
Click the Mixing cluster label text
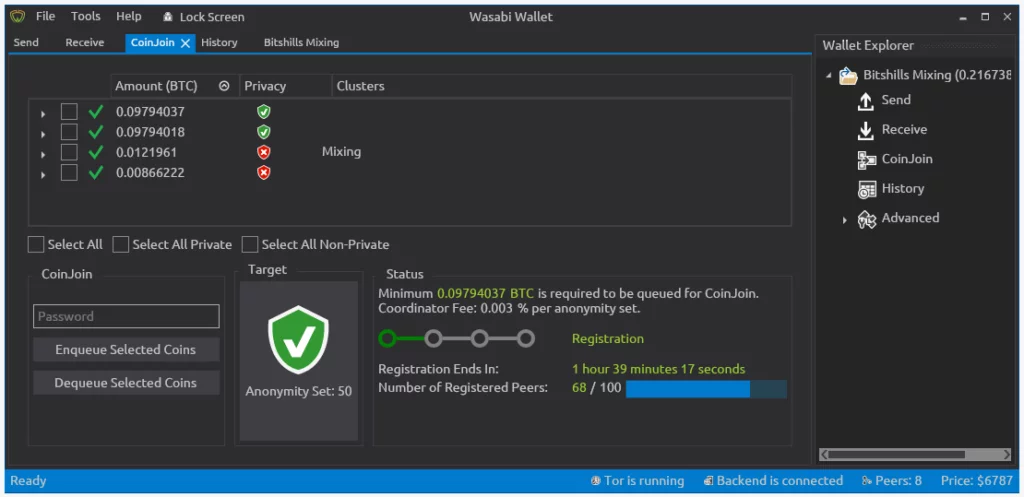pyautogui.click(x=342, y=152)
